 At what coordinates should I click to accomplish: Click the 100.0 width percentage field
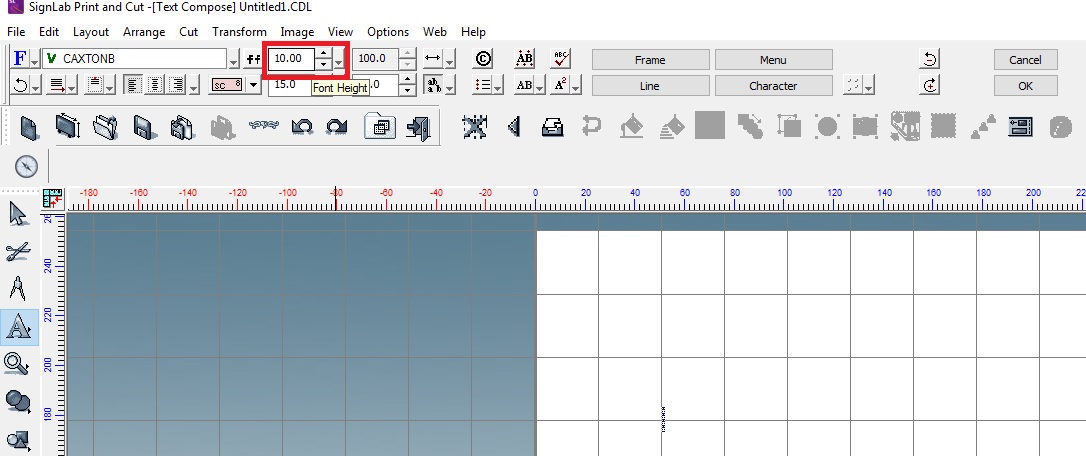coord(377,59)
